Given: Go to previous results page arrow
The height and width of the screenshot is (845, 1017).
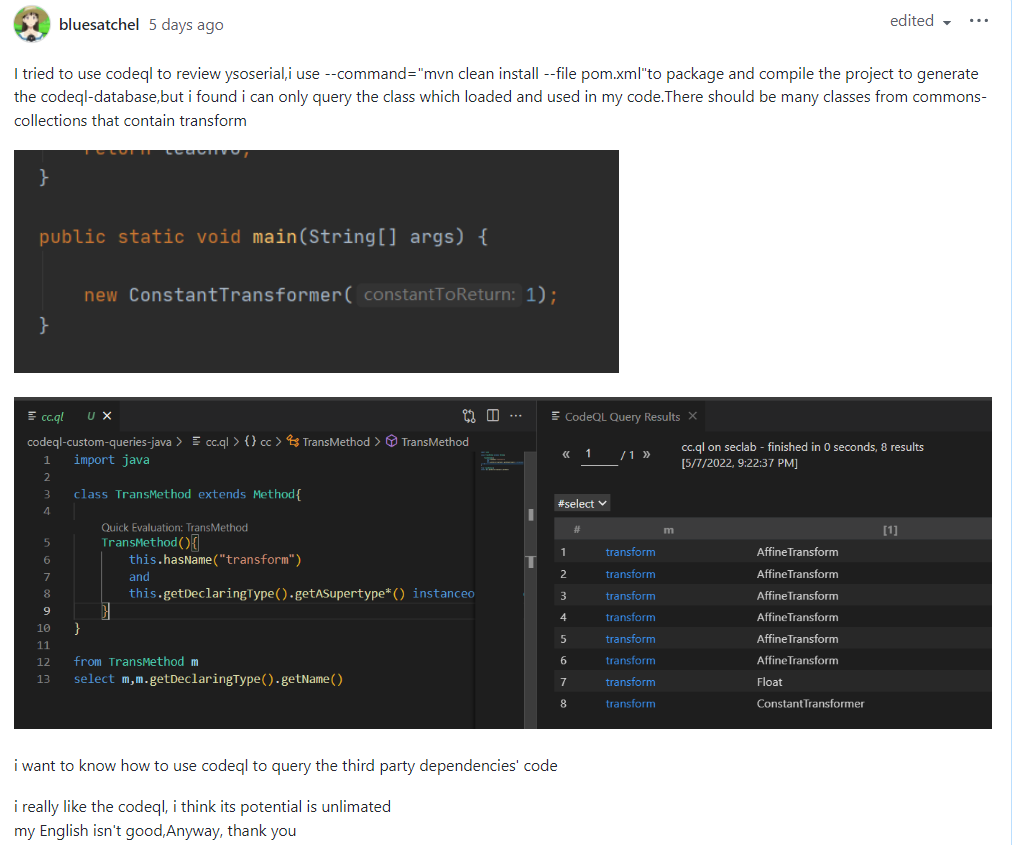Looking at the screenshot, I should [566, 454].
